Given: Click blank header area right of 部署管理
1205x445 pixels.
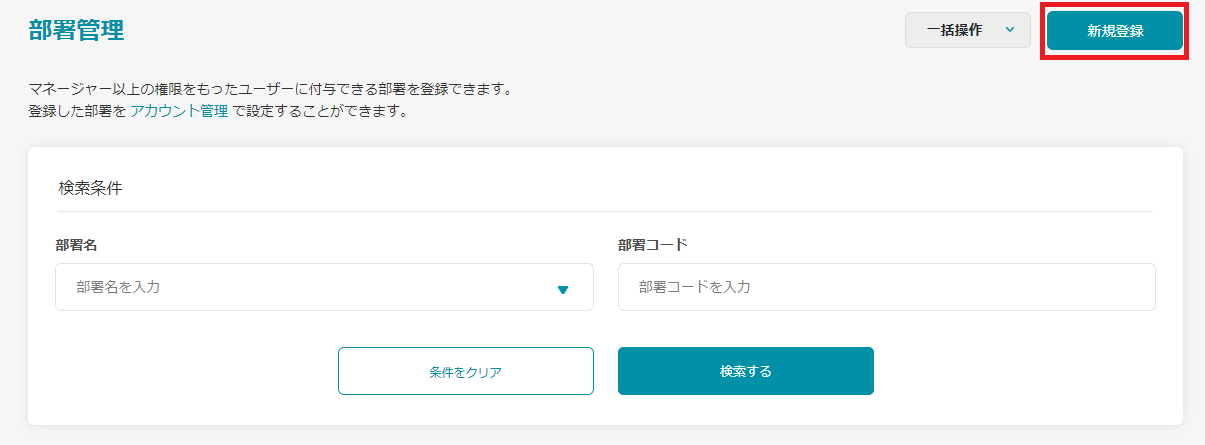Looking at the screenshot, I should click(x=500, y=30).
